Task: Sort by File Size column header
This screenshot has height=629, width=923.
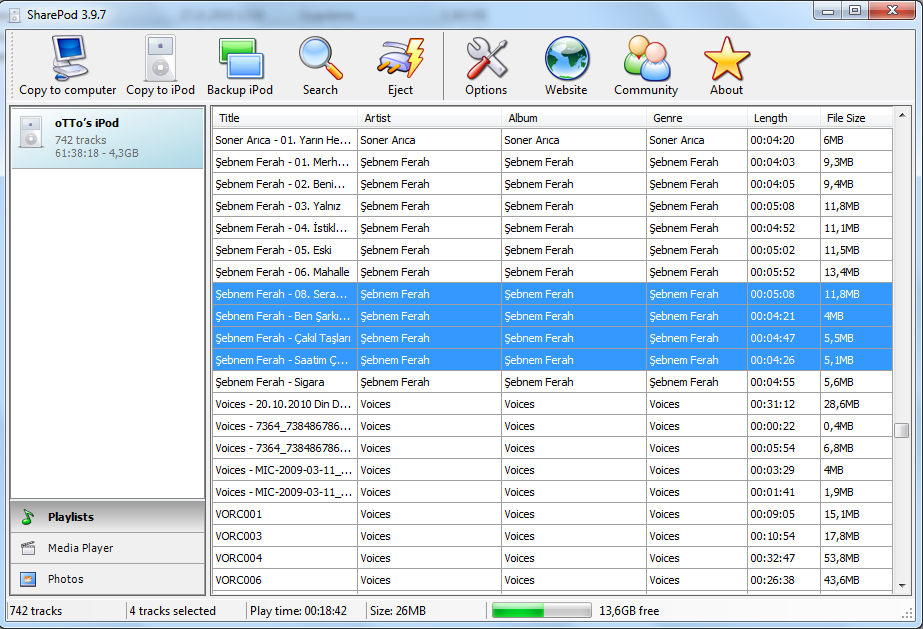Action: [856, 118]
